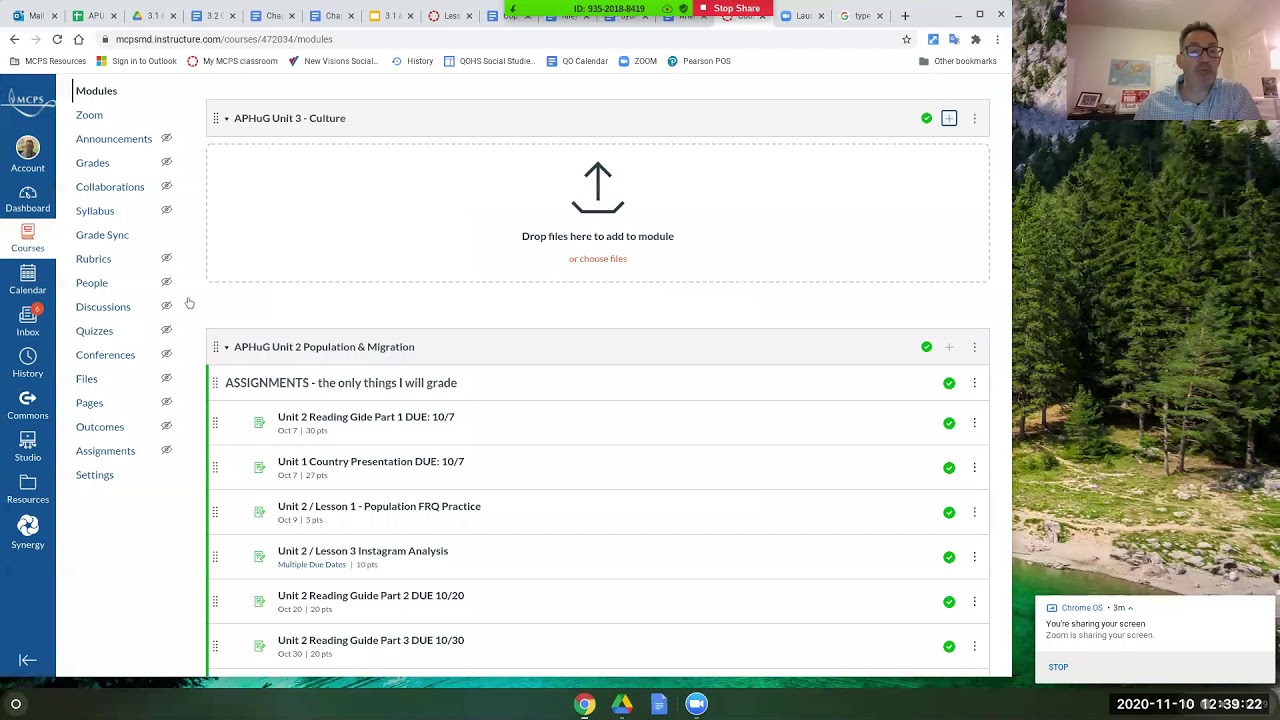Image resolution: width=1280 pixels, height=720 pixels.
Task: Go to the Canvas Dashboard
Action: (x=28, y=199)
